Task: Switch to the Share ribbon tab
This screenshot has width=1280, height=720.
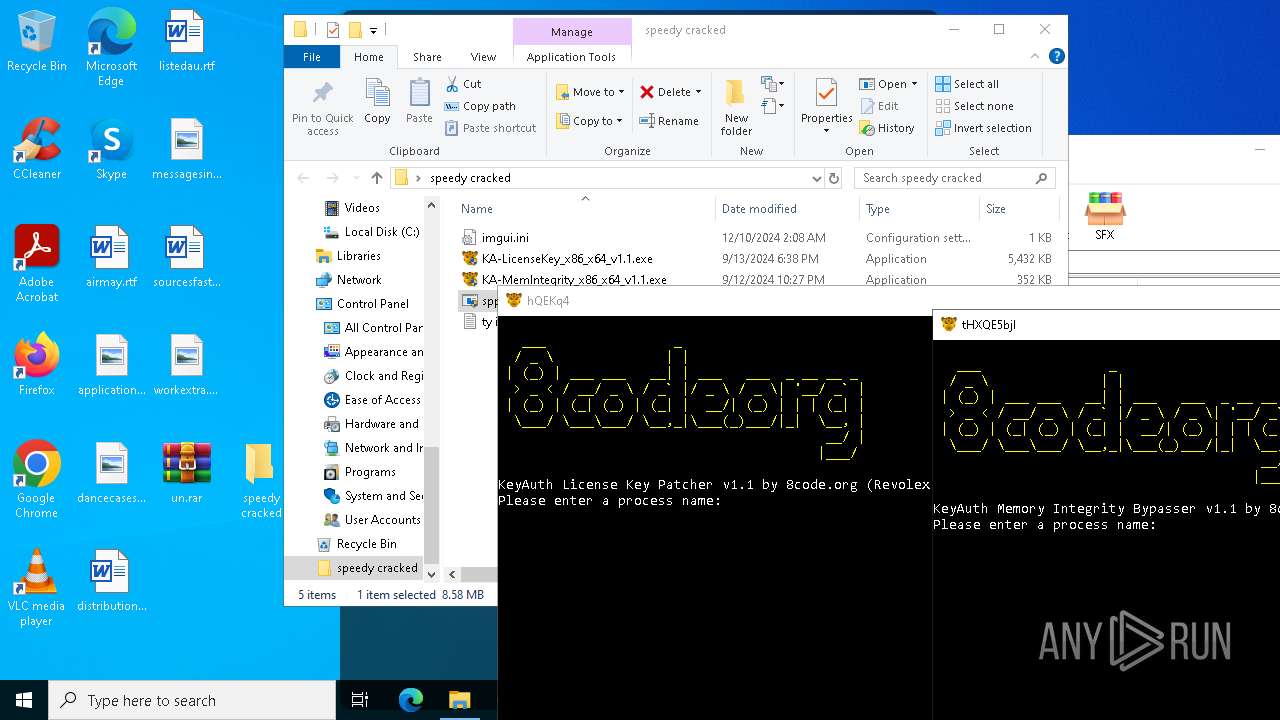Action: click(427, 57)
